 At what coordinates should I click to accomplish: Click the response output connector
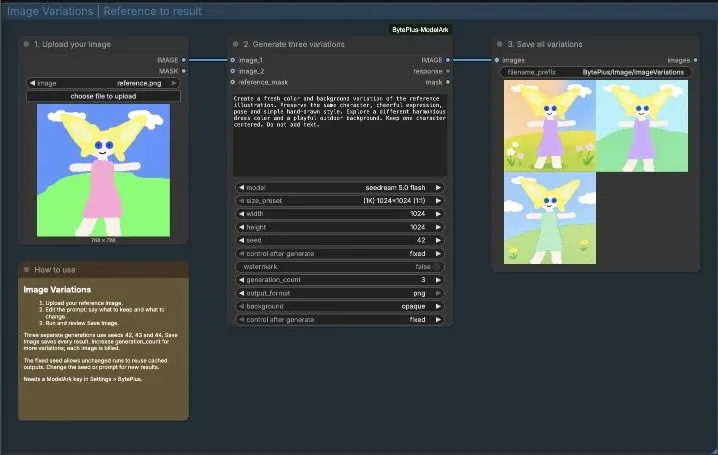pyautogui.click(x=448, y=71)
